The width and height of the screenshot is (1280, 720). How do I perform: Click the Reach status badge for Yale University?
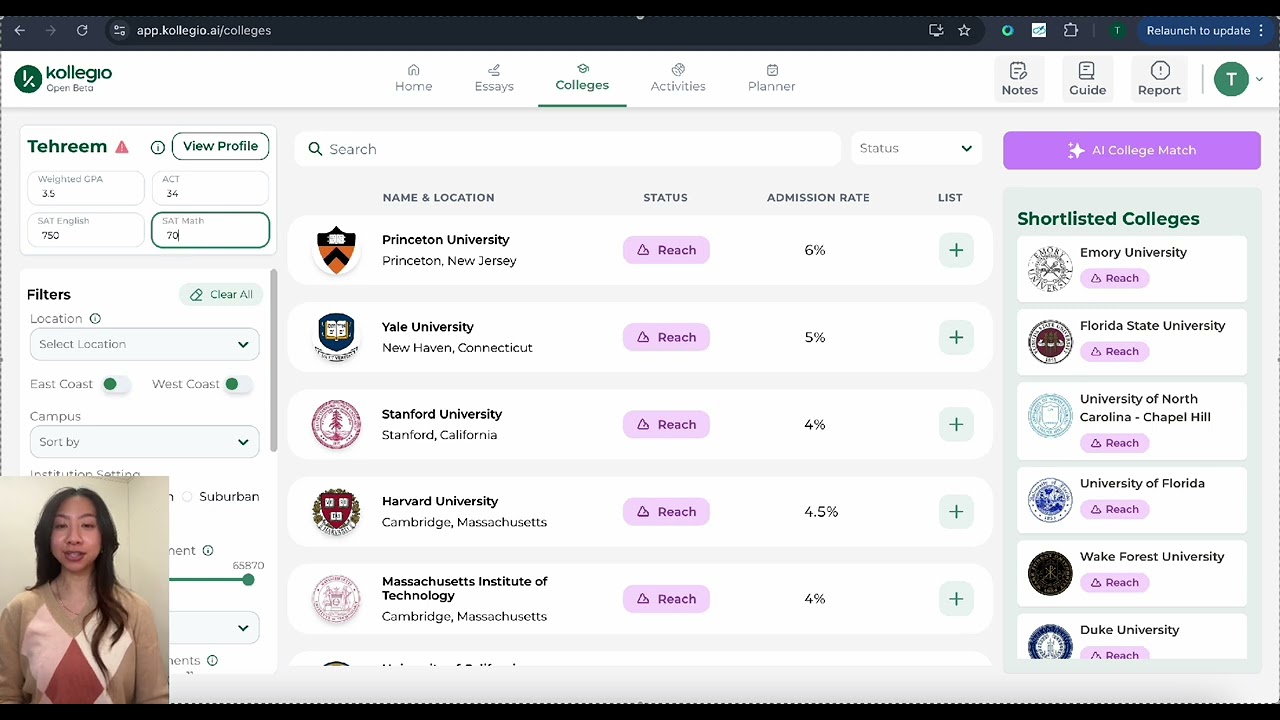666,337
